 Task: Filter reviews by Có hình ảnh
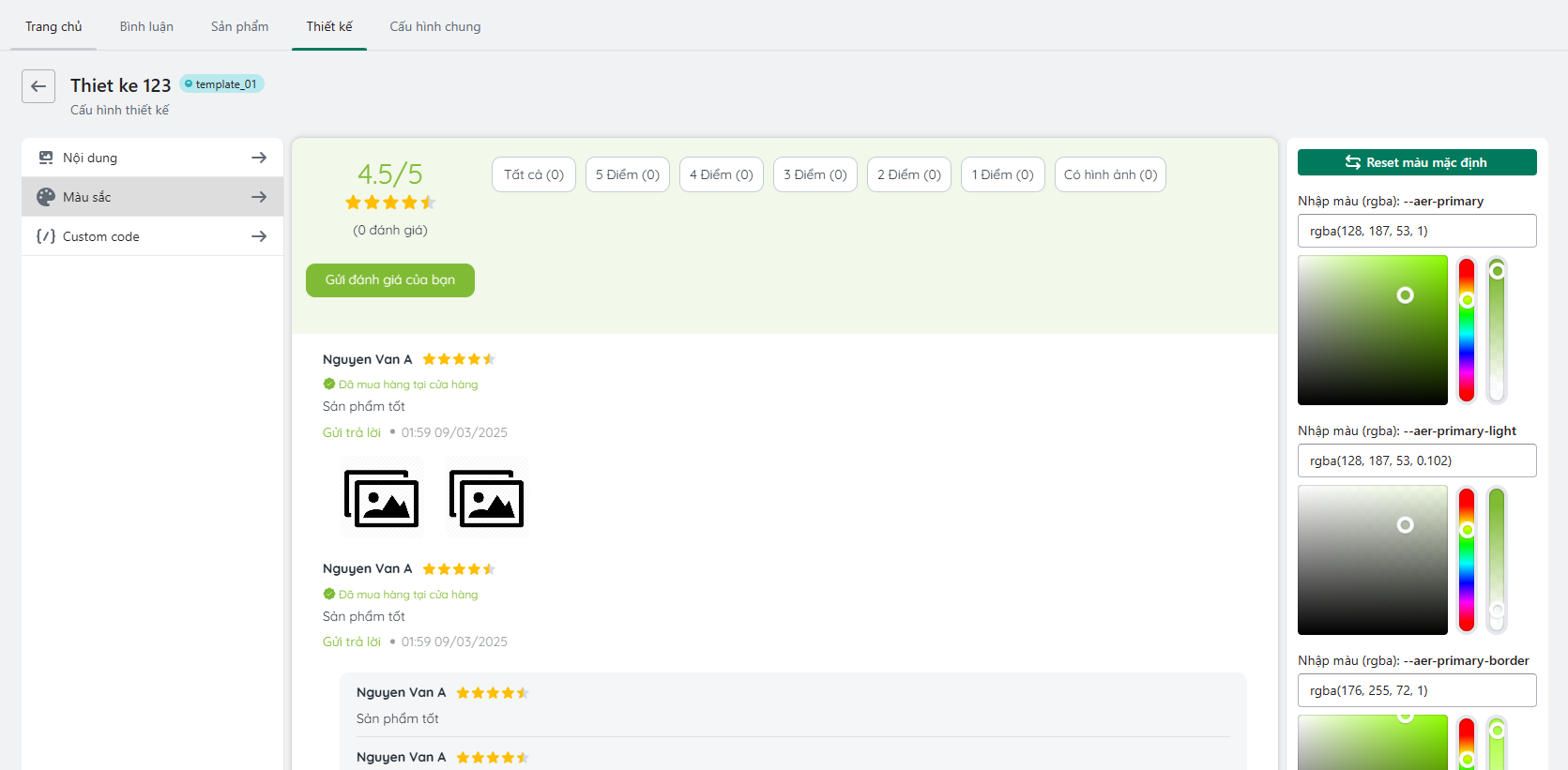tap(1110, 174)
